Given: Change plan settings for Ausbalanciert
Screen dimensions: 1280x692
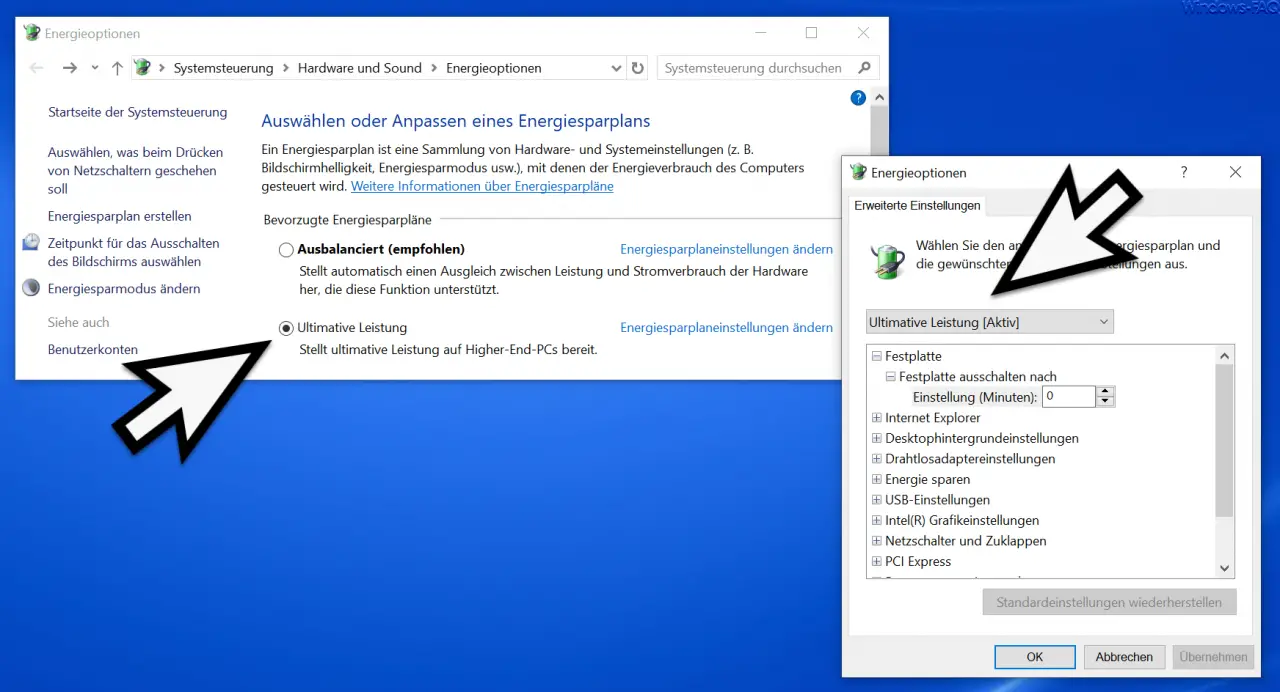Looking at the screenshot, I should click(726, 249).
